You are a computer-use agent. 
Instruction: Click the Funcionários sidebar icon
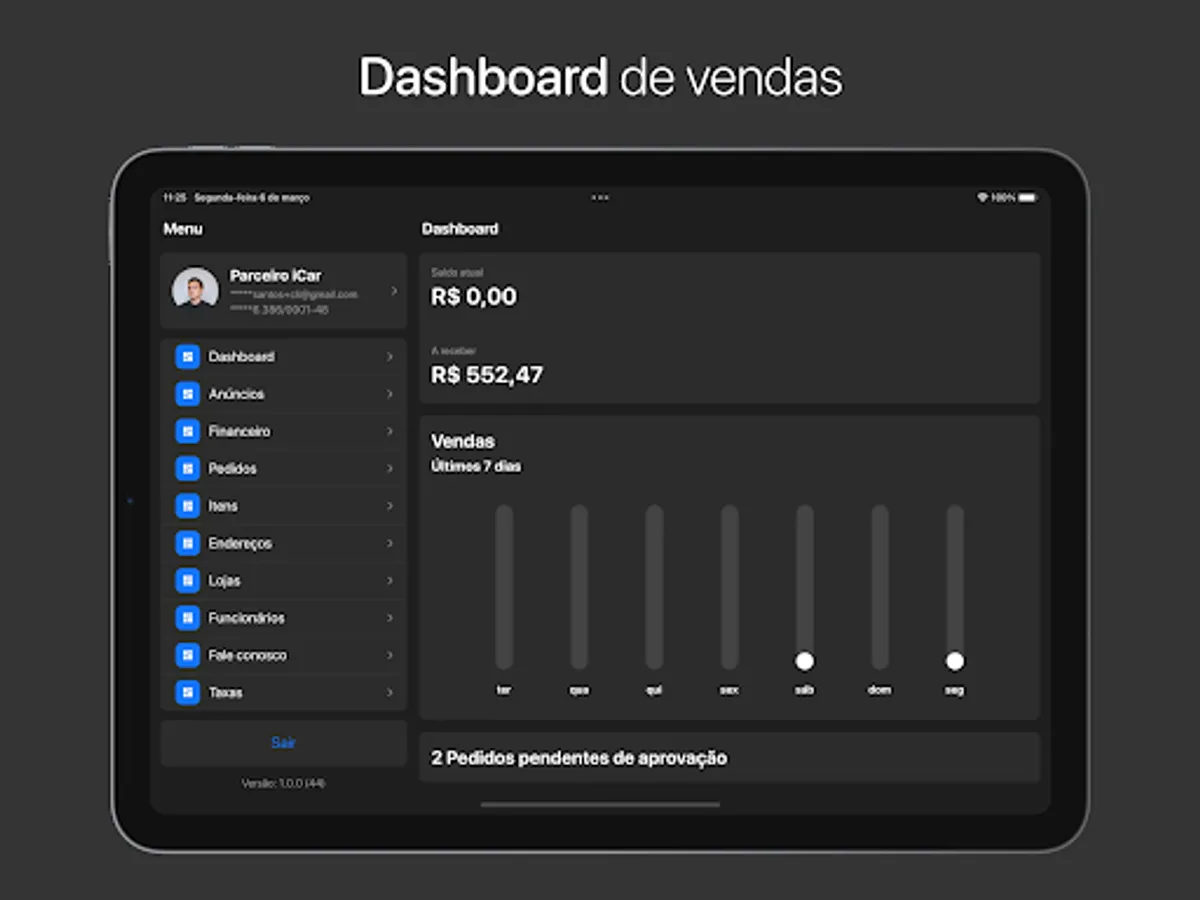click(x=188, y=617)
